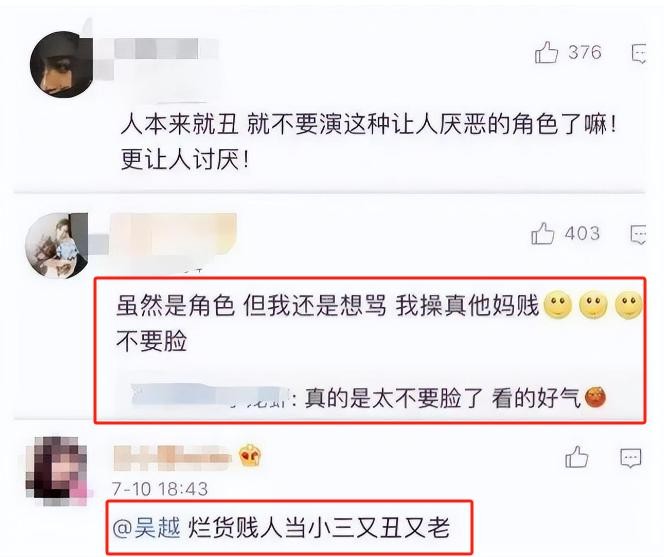Open the first commenter's dark avatar
Screen dimensions: 664x557
pyautogui.click(x=62, y=64)
